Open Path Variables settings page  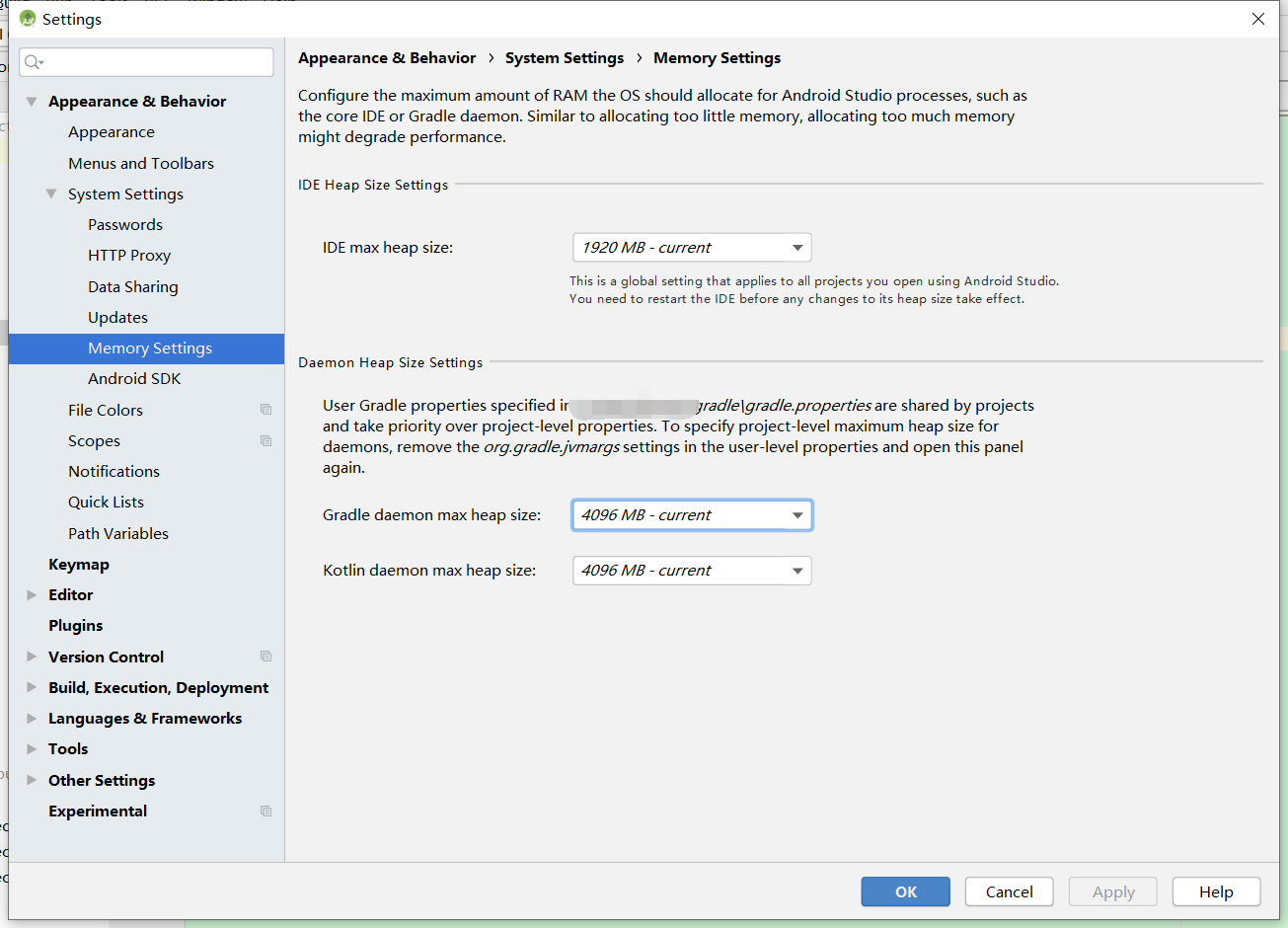[x=118, y=533]
